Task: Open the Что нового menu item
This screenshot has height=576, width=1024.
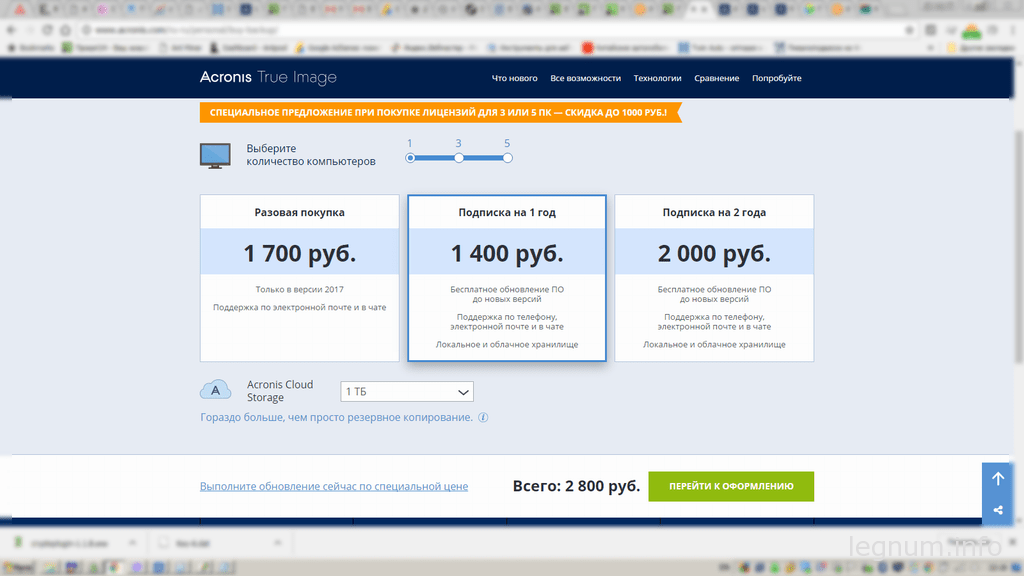Action: click(515, 78)
